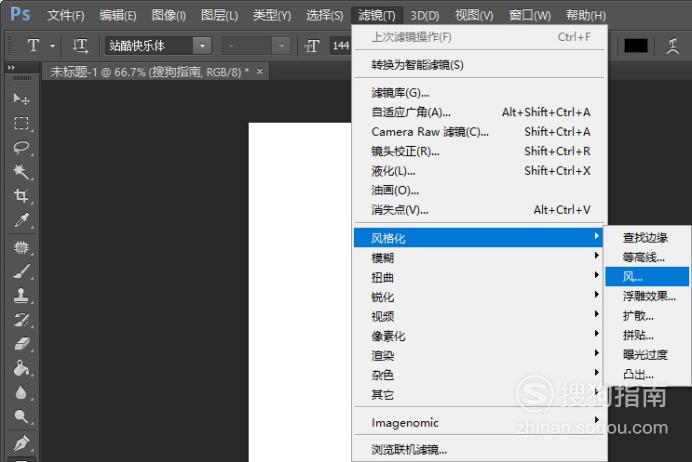Choose 等高线... filter

click(647, 257)
